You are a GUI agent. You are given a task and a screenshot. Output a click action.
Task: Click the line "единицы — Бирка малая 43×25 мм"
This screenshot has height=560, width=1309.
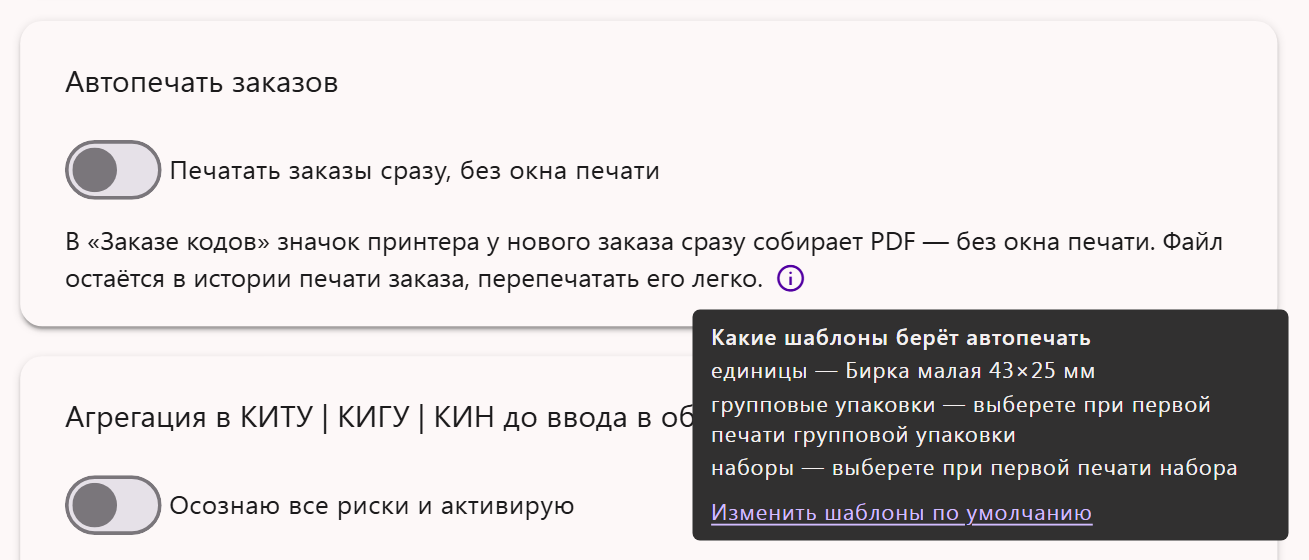point(903,371)
